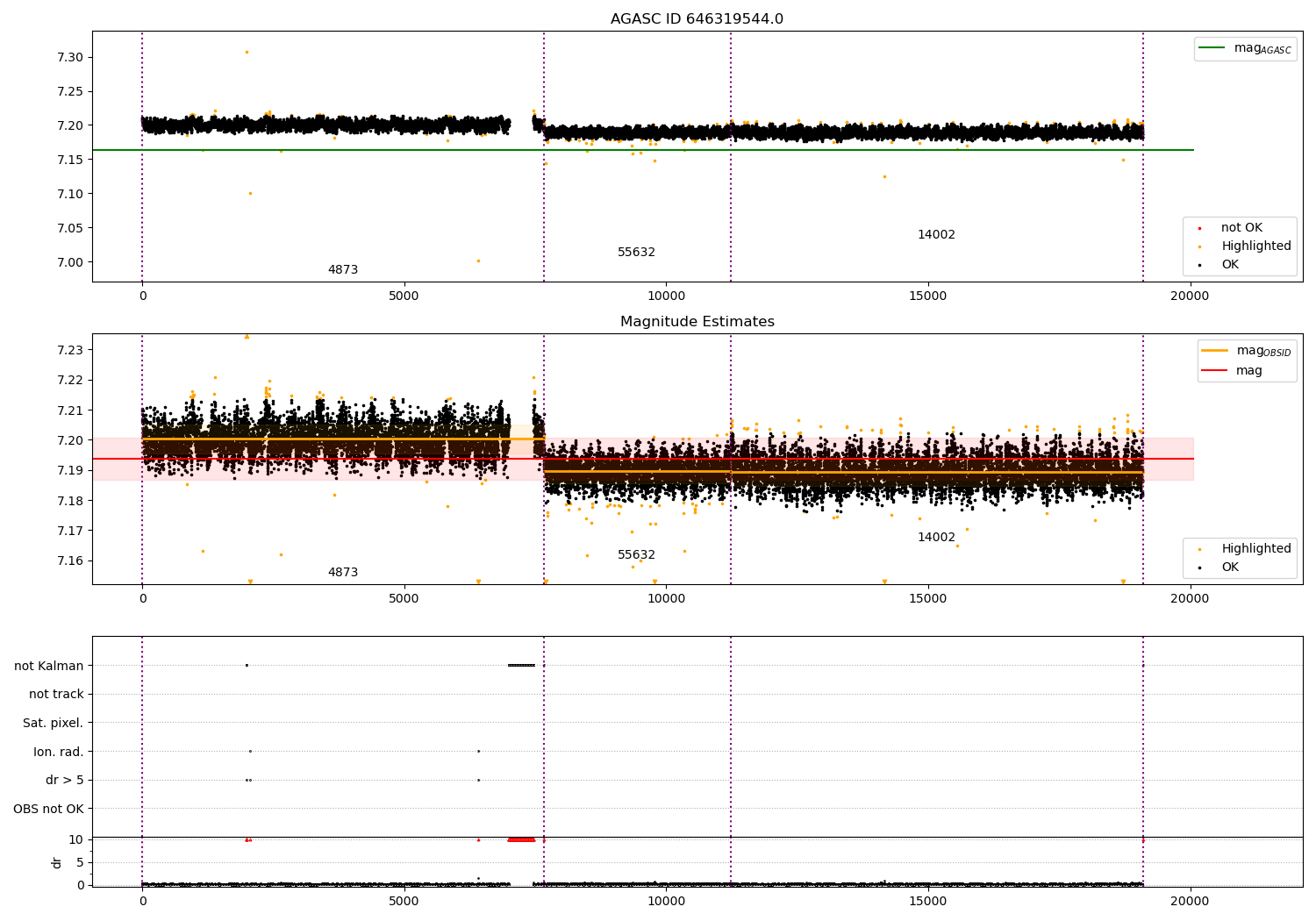Screen dimensions: 1316x921
Task: Click 'OK' legend entry in middle plot
Action: point(1229,568)
